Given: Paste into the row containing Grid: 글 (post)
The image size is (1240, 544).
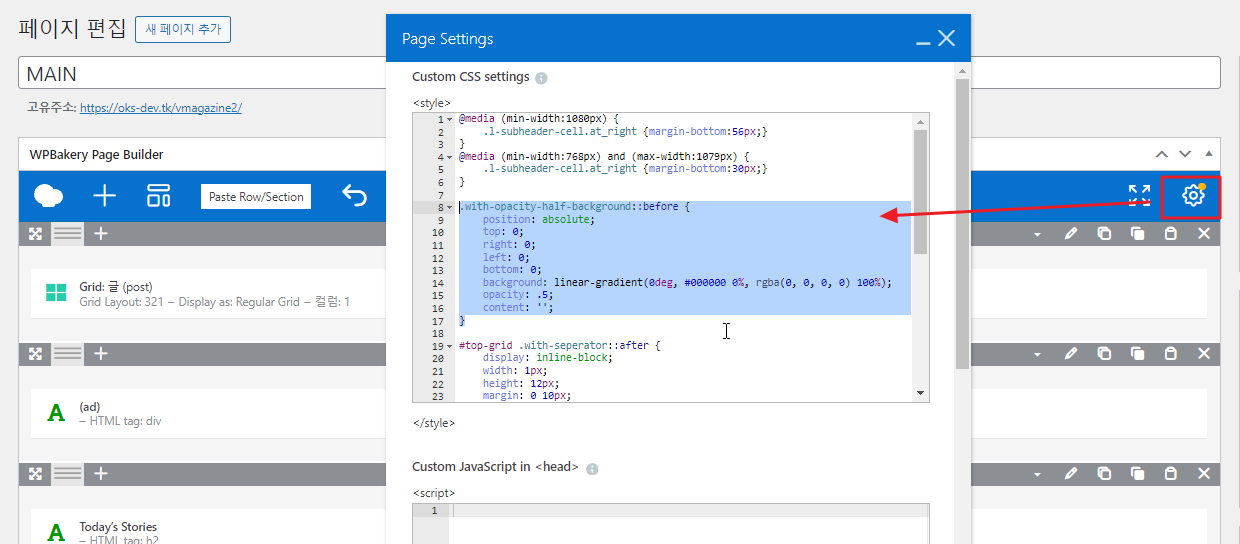Looking at the screenshot, I should coord(1170,234).
